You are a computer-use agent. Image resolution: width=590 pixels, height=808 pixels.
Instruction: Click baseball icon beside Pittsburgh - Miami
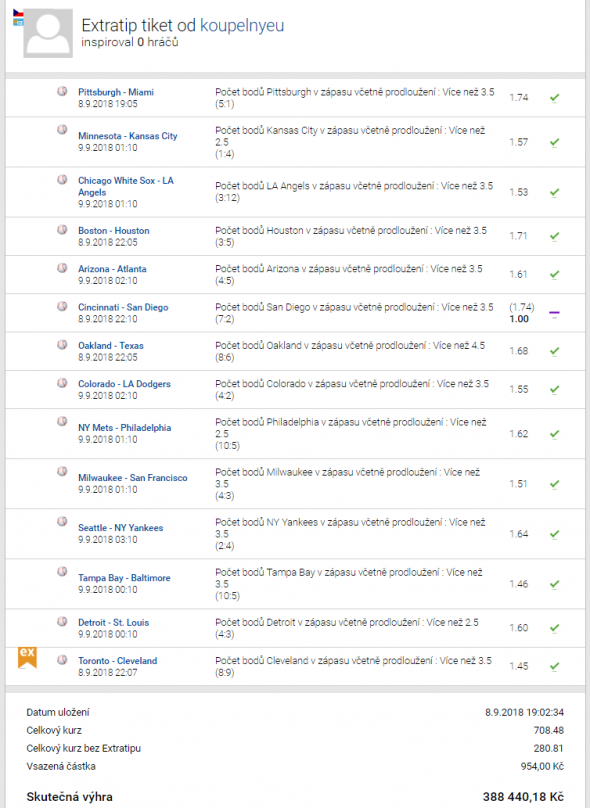pos(62,91)
